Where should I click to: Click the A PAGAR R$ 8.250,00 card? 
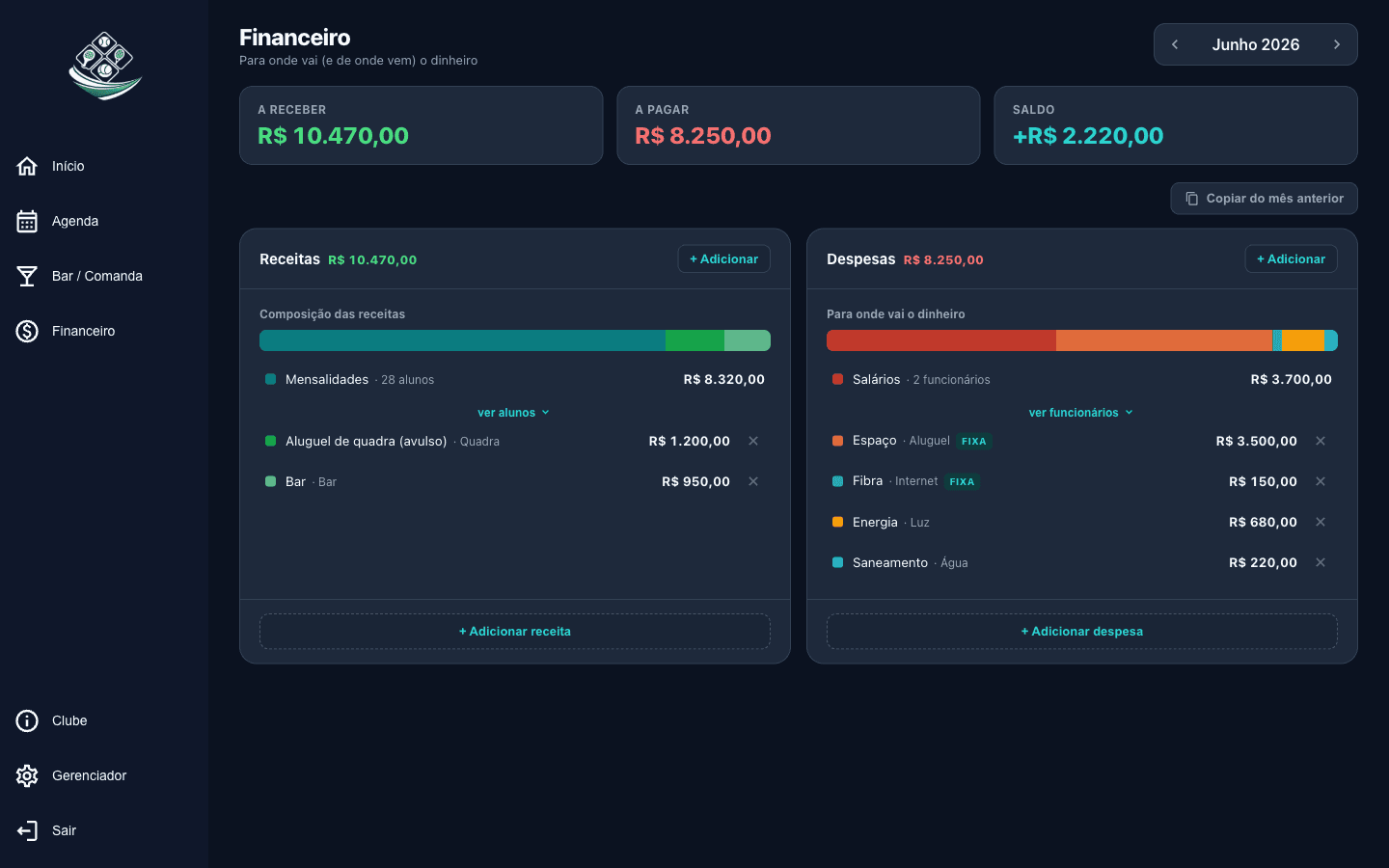click(799, 125)
